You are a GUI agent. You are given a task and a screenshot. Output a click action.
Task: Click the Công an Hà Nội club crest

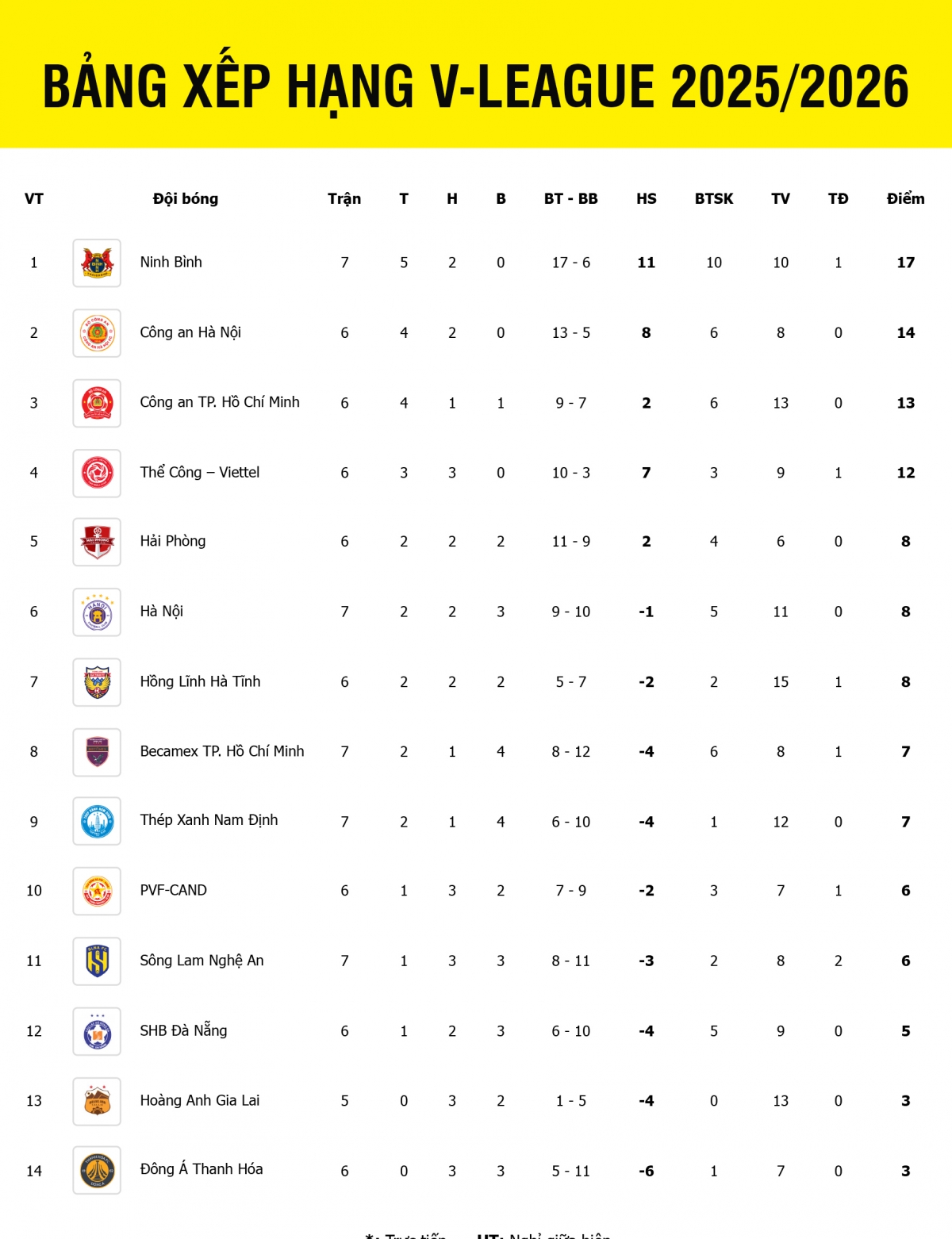(97, 333)
